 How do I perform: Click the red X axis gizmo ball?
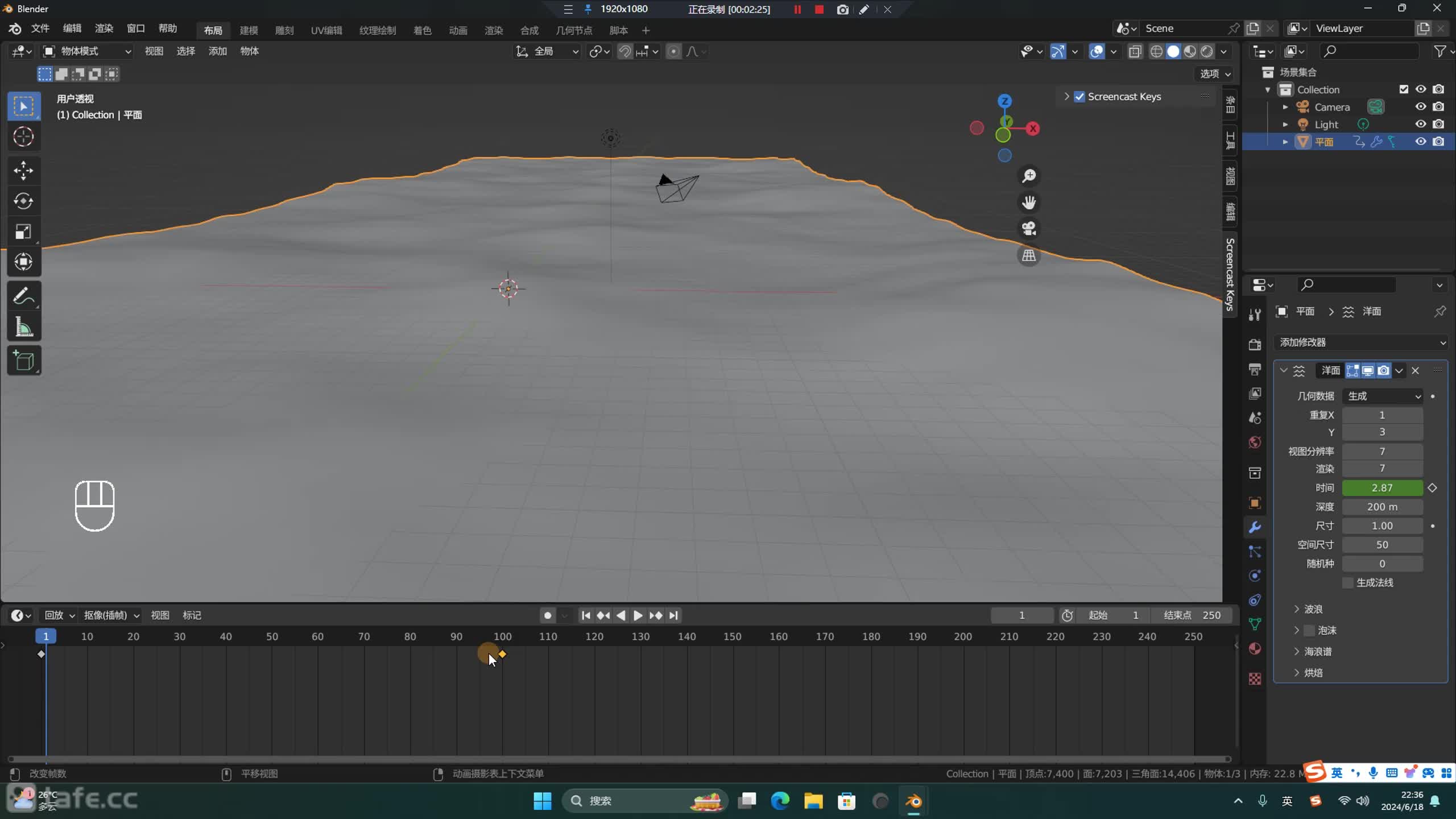[1033, 129]
